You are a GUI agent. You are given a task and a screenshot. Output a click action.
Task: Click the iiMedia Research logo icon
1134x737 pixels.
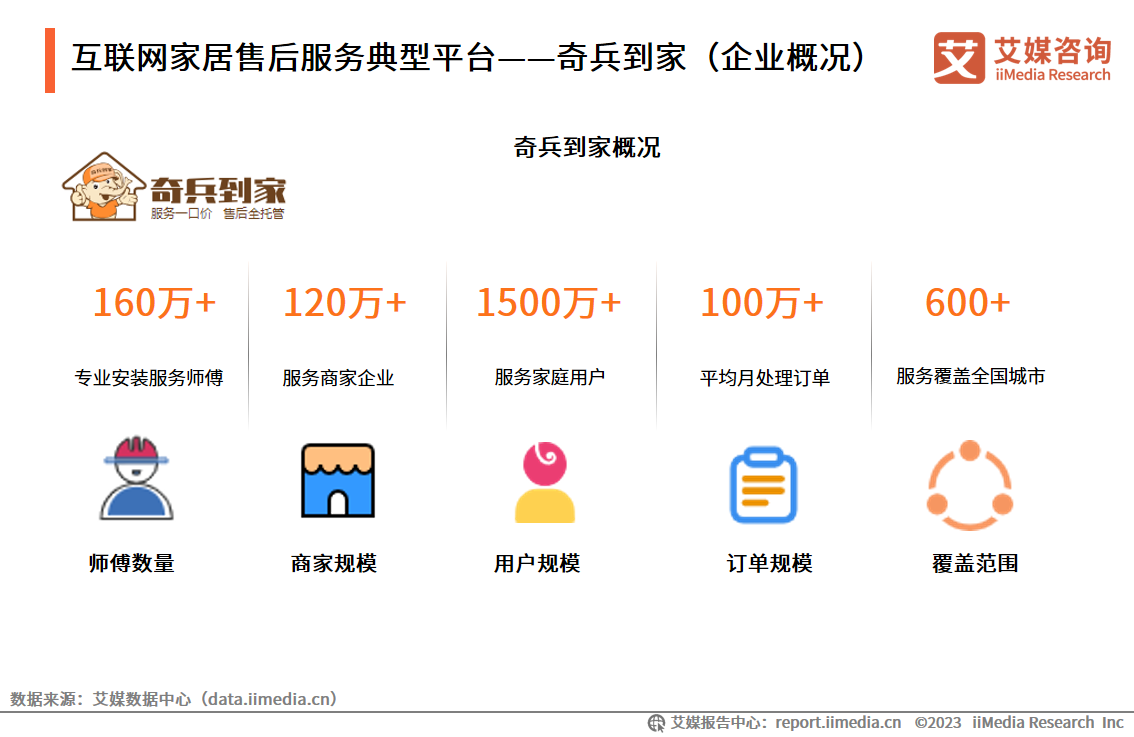(958, 58)
